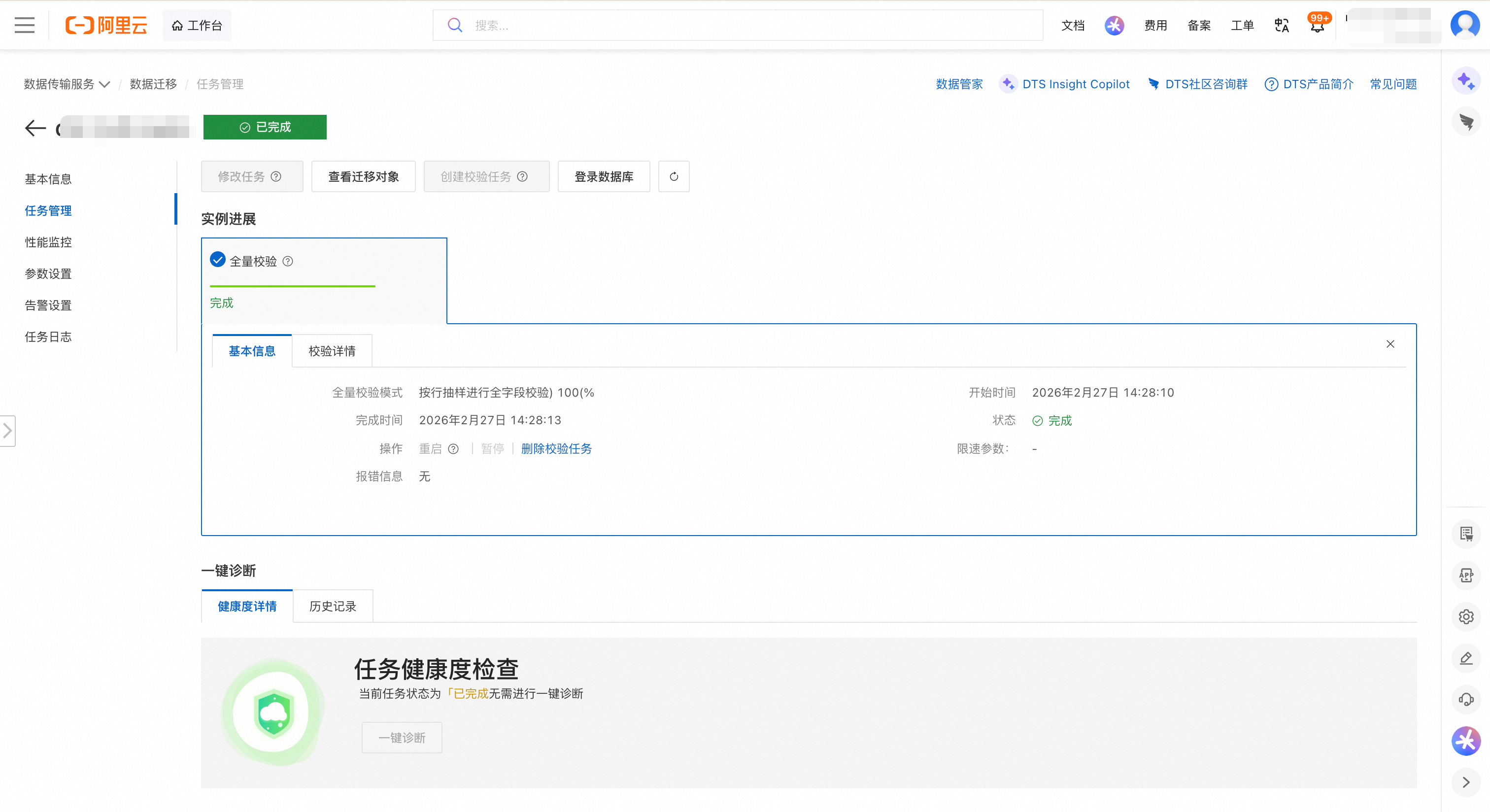This screenshot has height=812, width=1490.
Task: Close the 基本信息 detail panel
Action: pyautogui.click(x=1390, y=344)
